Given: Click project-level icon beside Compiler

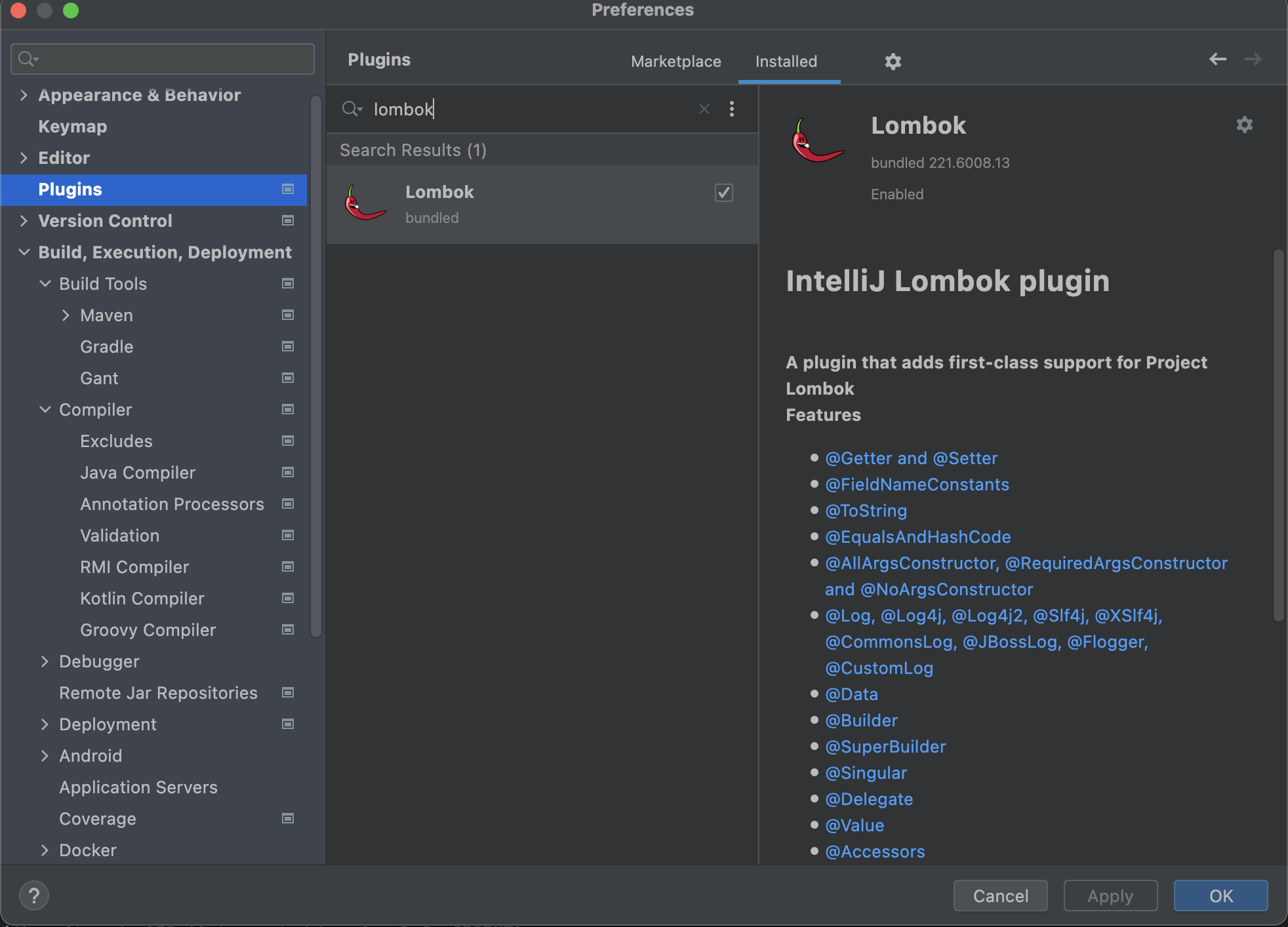Looking at the screenshot, I should [287, 410].
